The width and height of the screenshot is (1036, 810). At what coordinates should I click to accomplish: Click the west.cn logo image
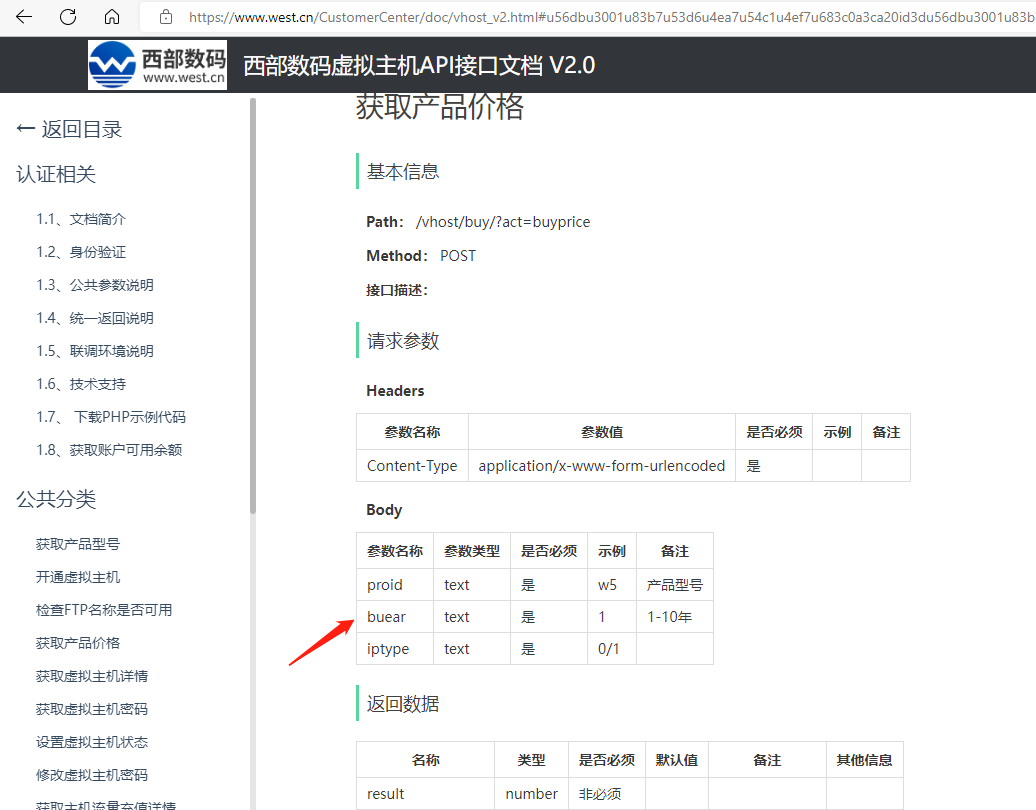[x=157, y=65]
